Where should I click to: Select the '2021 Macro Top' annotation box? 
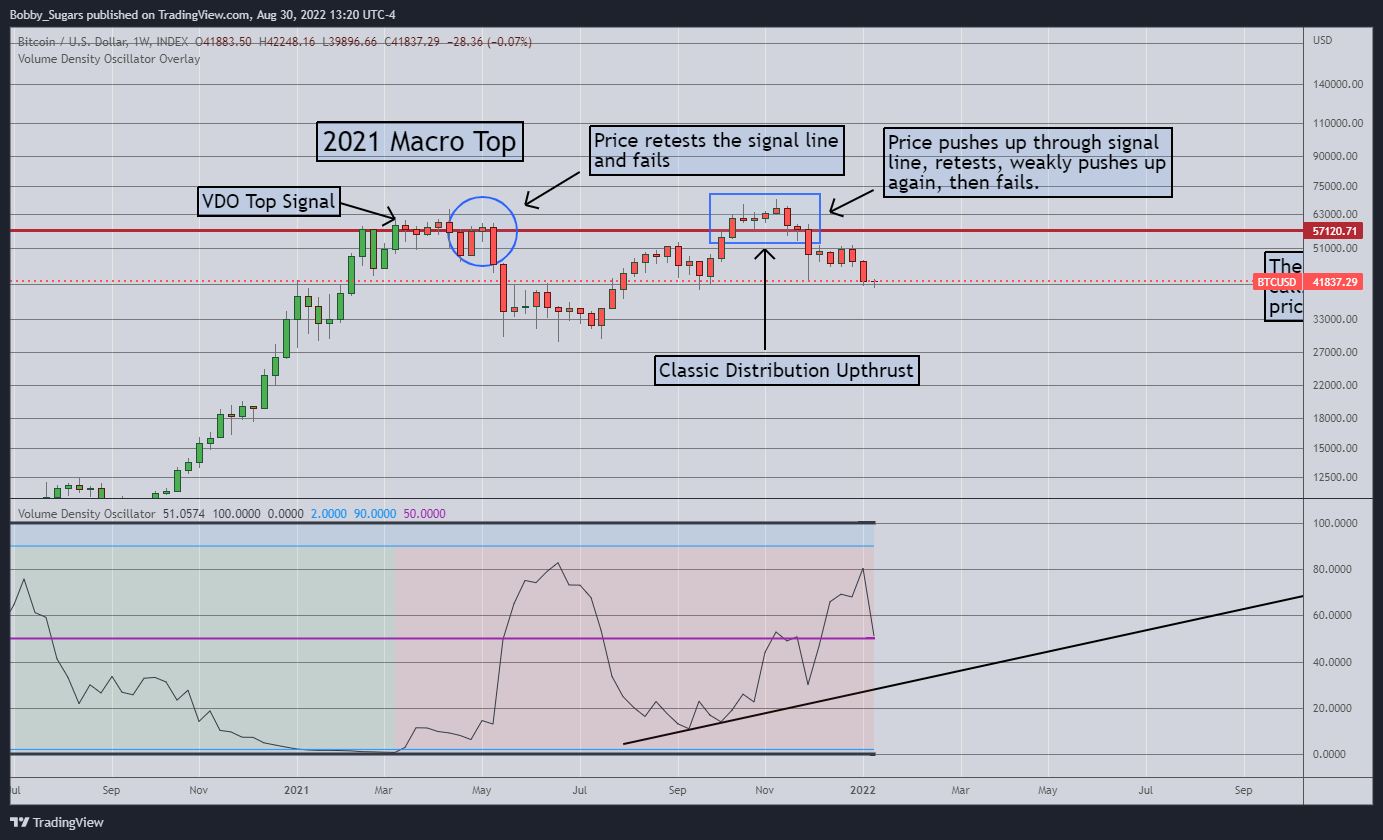[420, 142]
